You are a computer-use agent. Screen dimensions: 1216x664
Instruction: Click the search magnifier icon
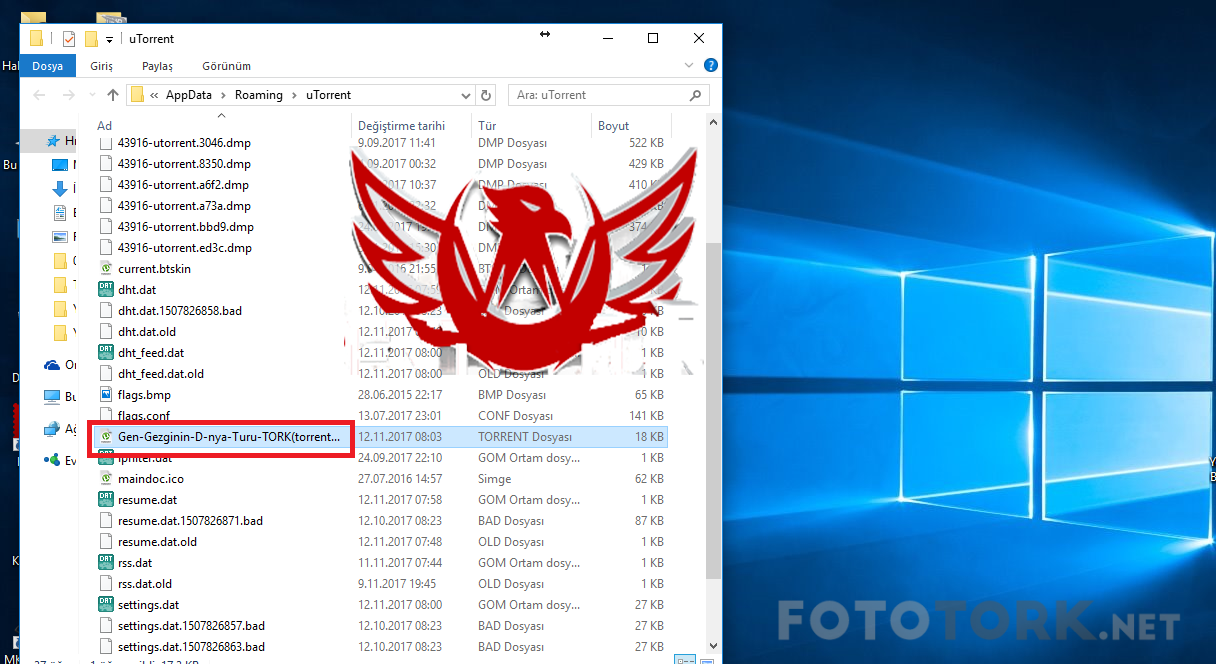click(x=696, y=95)
